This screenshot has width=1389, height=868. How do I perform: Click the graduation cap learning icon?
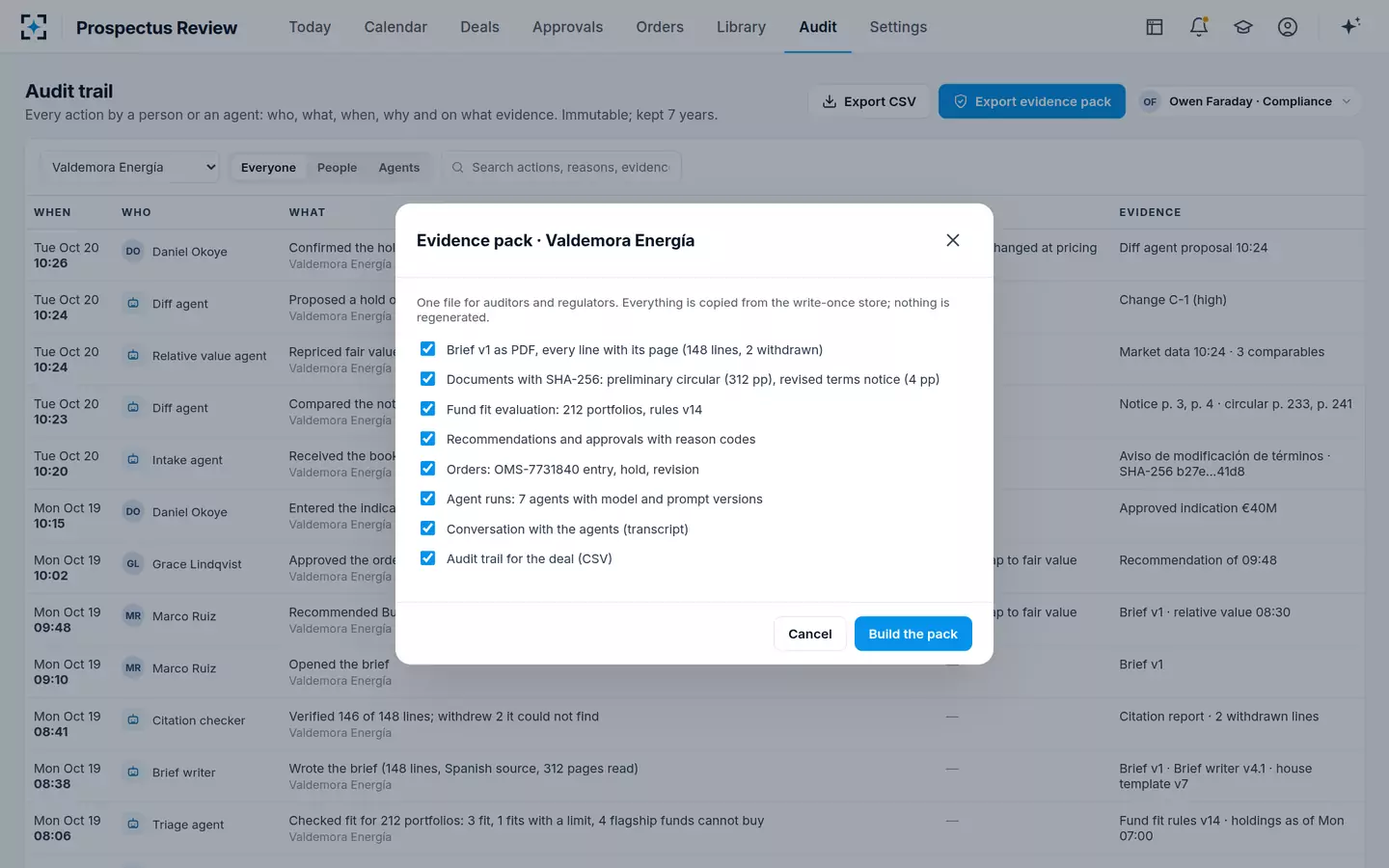pos(1243,27)
